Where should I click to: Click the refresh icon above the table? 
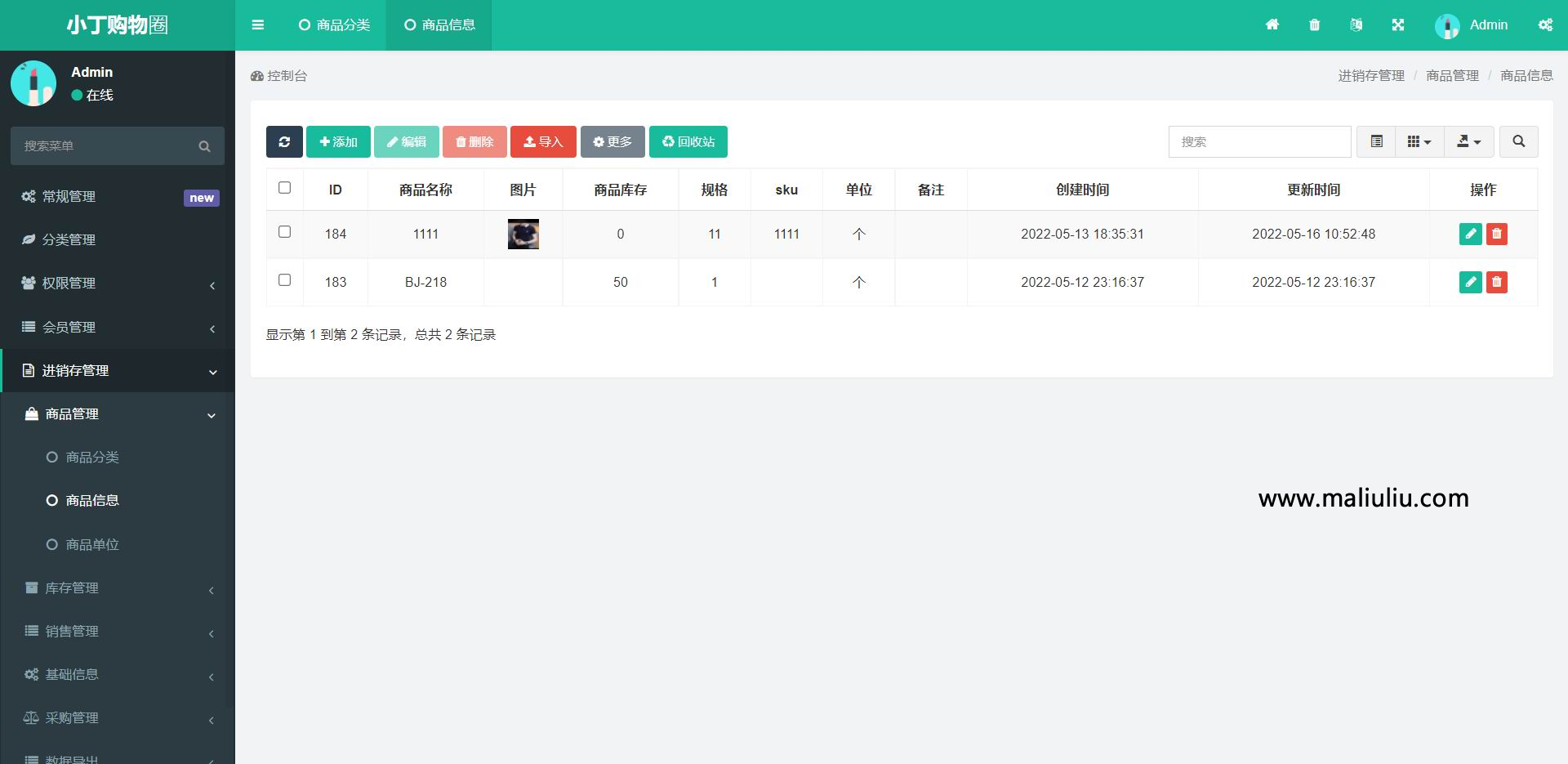tap(284, 141)
